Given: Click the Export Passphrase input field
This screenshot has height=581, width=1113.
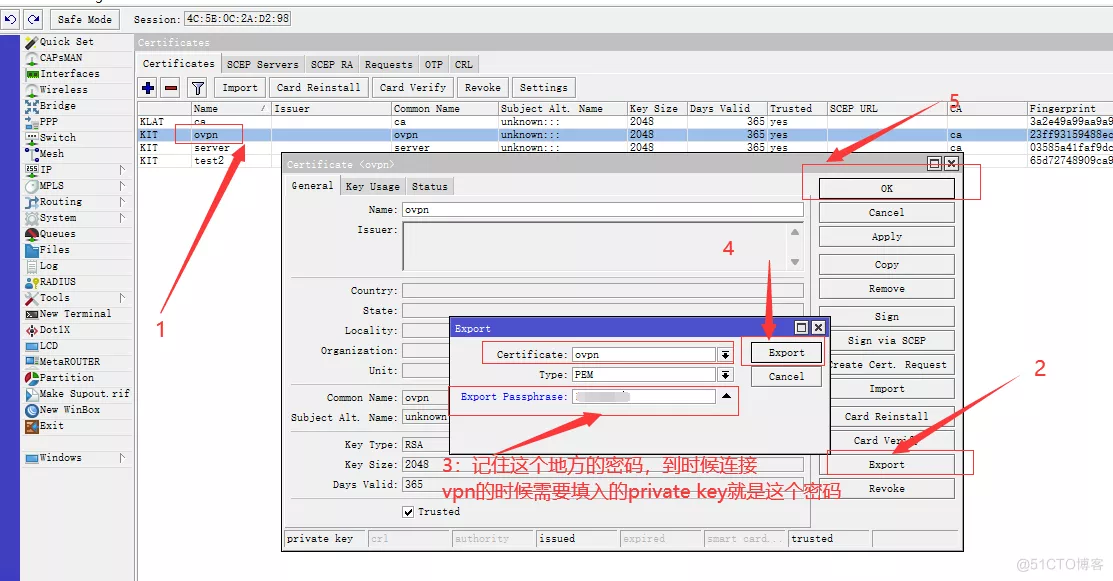Looking at the screenshot, I should 644,397.
